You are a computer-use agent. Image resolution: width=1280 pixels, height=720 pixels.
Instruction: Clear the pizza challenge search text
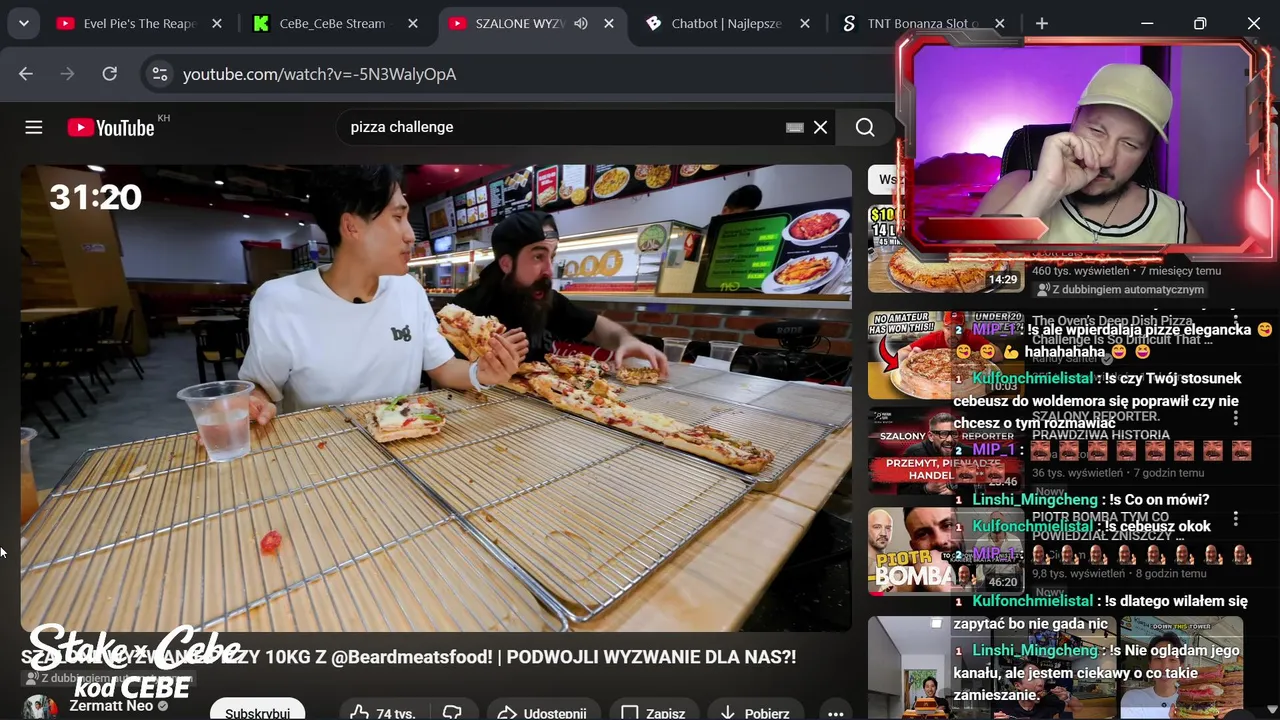pyautogui.click(x=820, y=127)
